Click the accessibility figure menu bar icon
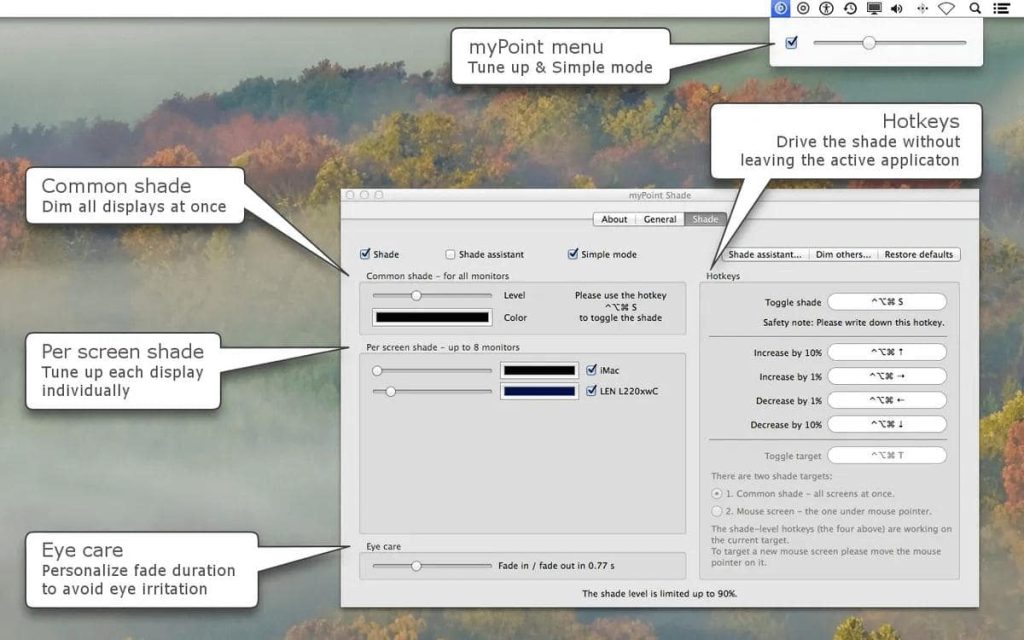This screenshot has height=640, width=1024. coord(826,8)
